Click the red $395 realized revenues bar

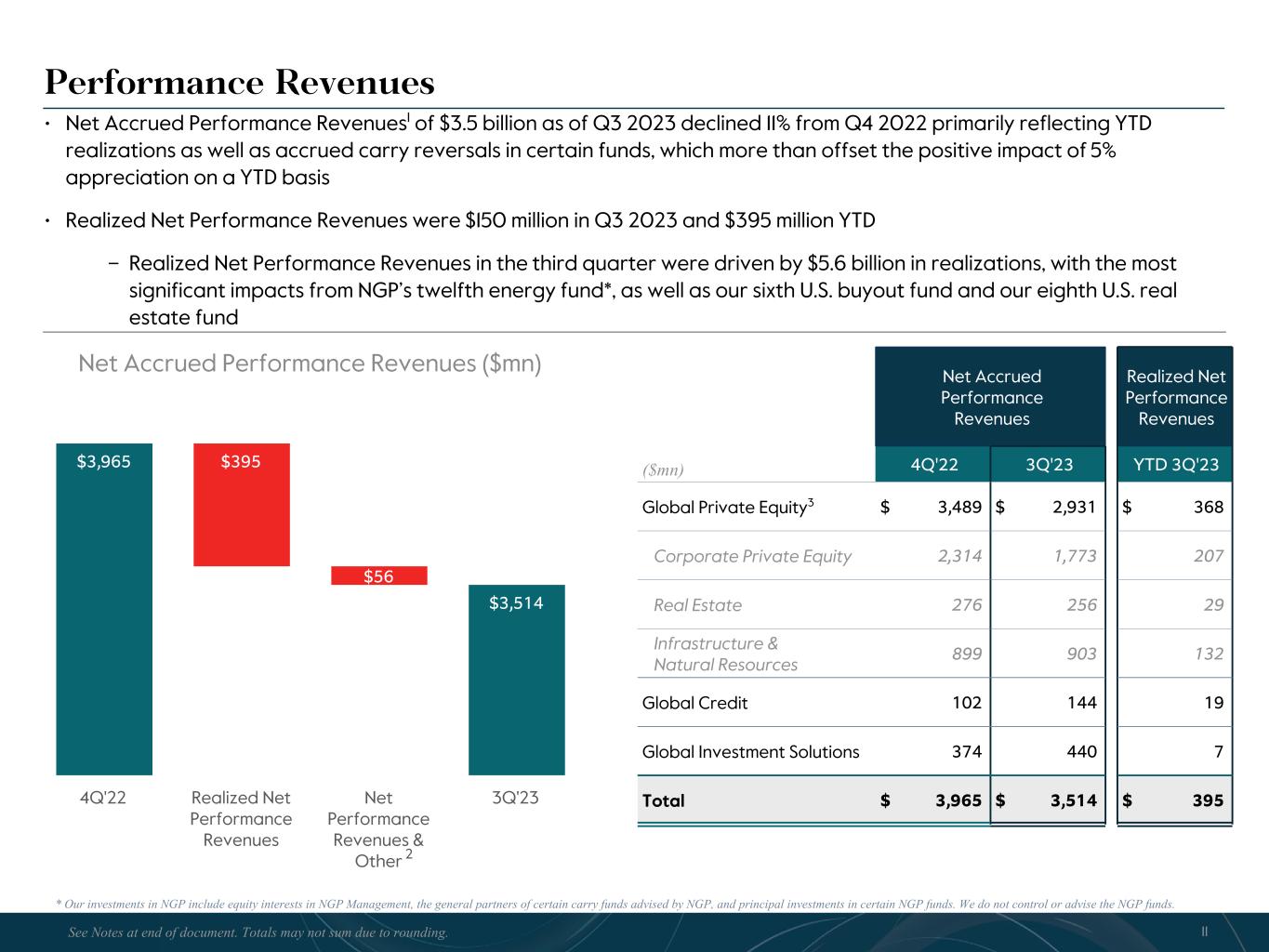pos(241,507)
